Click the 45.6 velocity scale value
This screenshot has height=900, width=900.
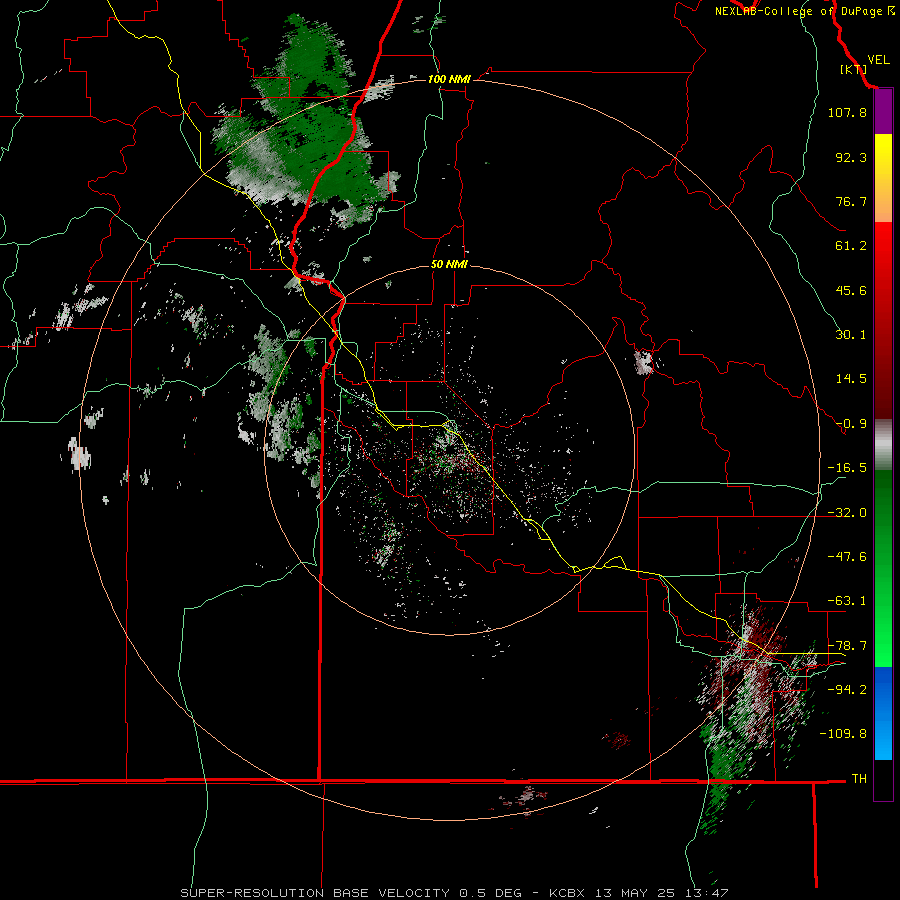(851, 290)
